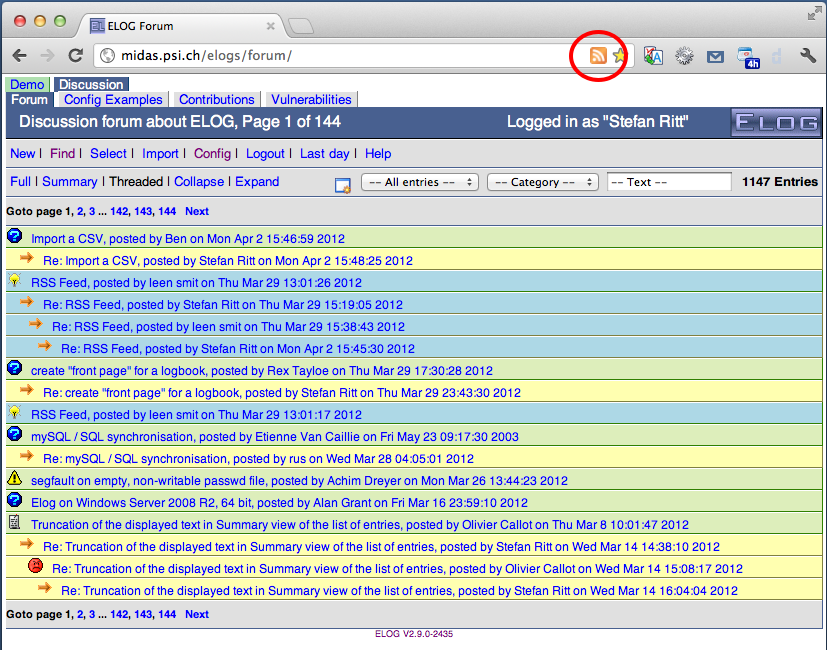This screenshot has width=827, height=650.
Task: Click question icon of Elog on Windows Server entry
Action: tap(15, 500)
